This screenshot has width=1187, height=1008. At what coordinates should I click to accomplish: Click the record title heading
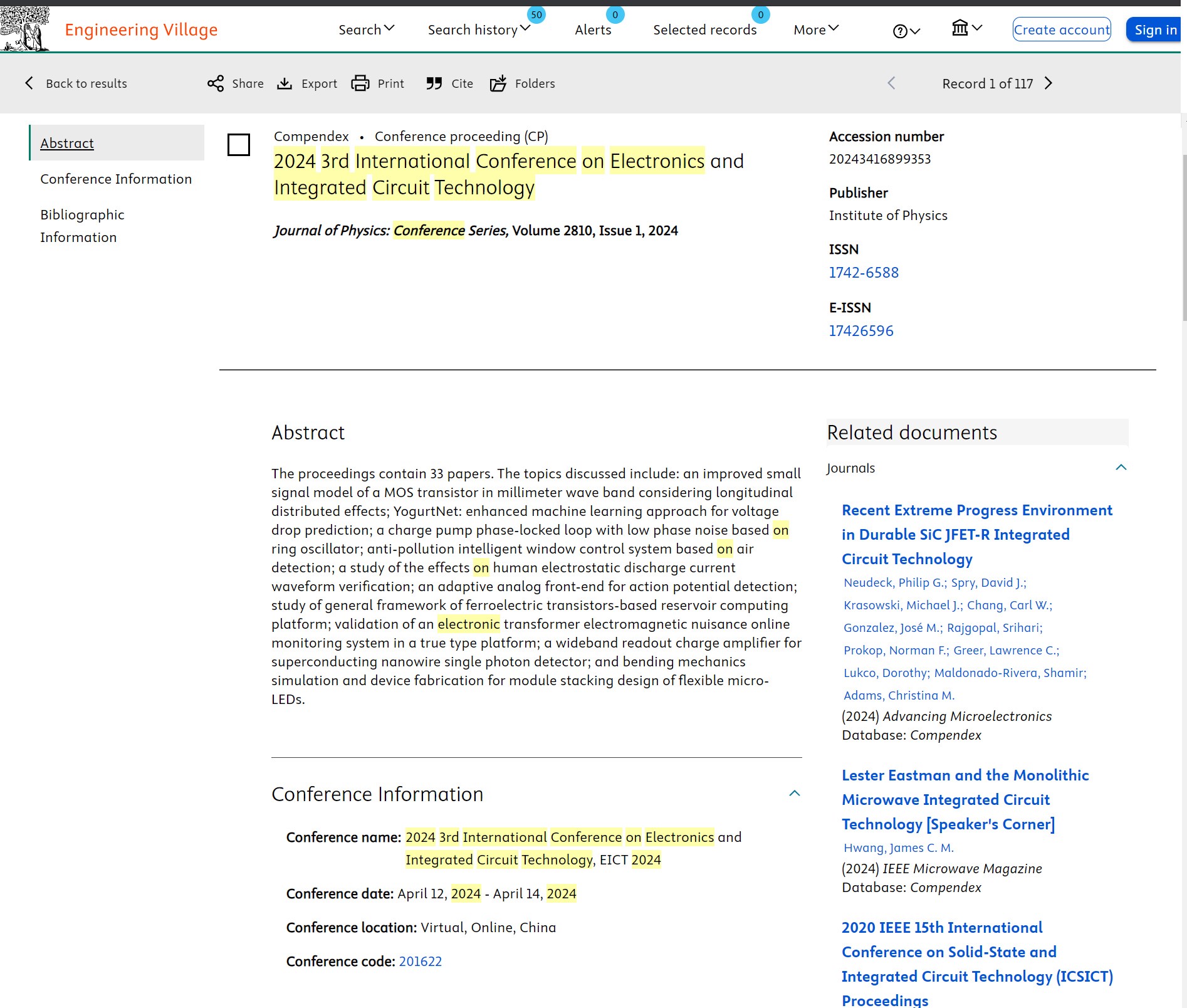tap(508, 174)
